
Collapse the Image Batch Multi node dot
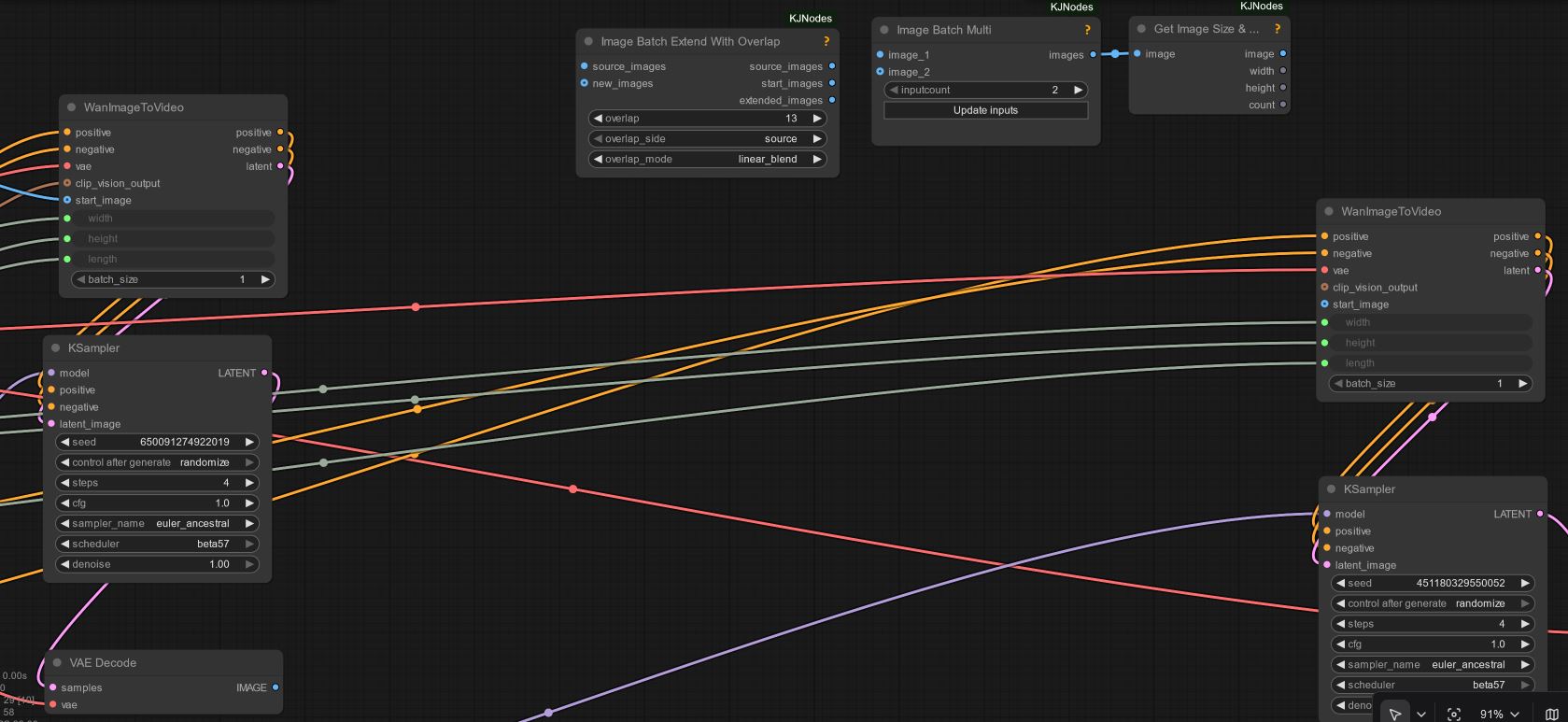[x=884, y=30]
